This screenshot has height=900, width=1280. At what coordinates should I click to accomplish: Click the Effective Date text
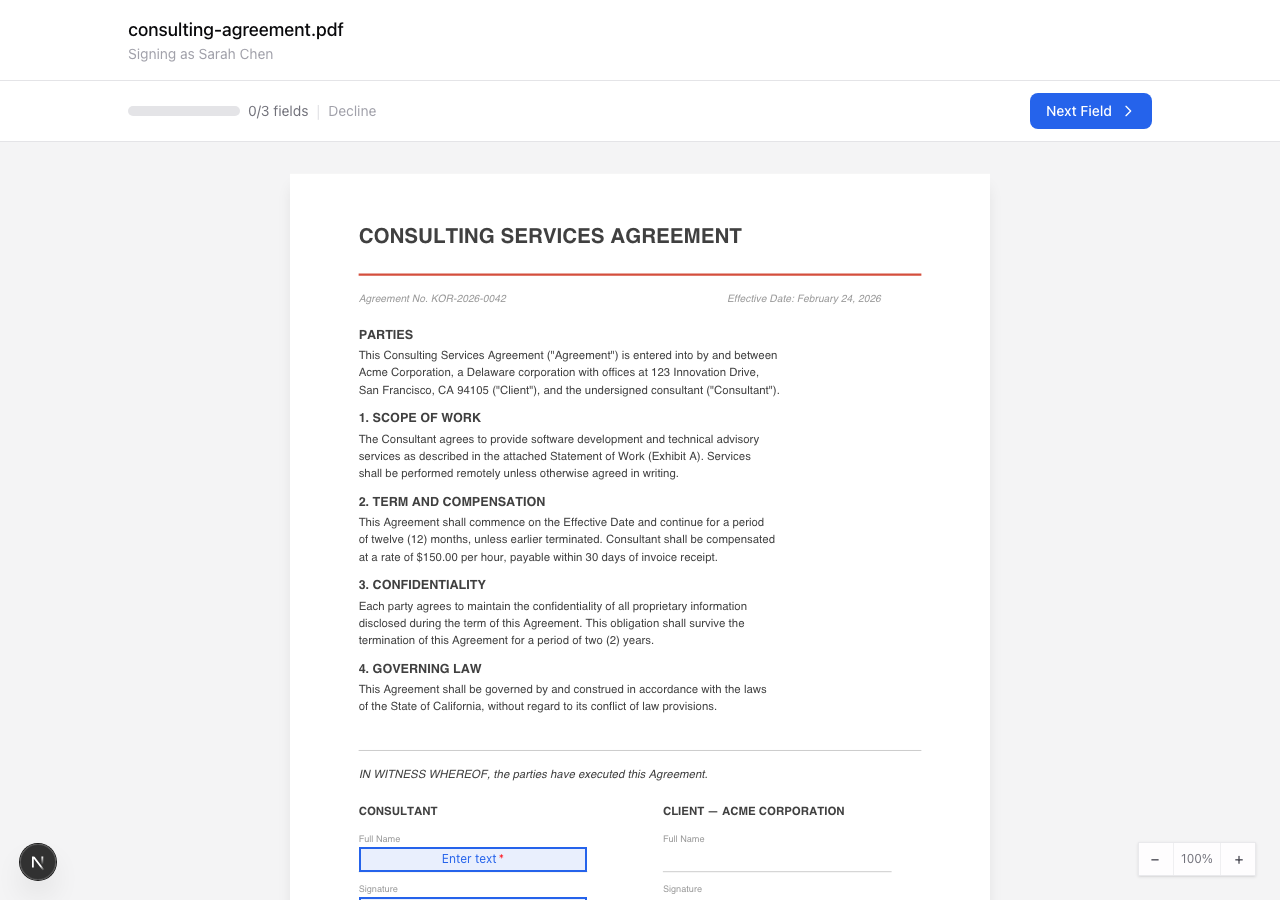click(804, 299)
